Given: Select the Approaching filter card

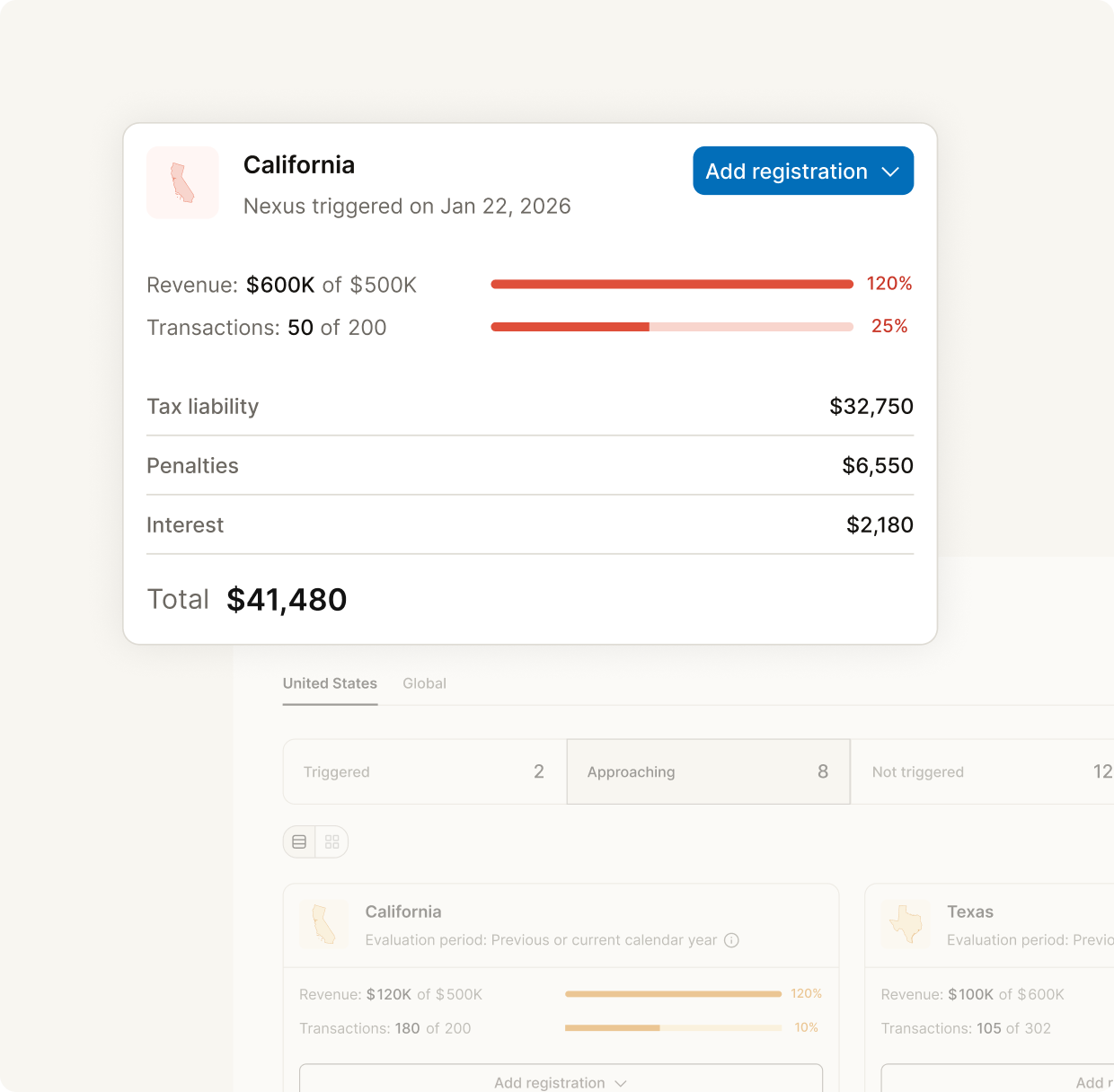Looking at the screenshot, I should click(708, 771).
